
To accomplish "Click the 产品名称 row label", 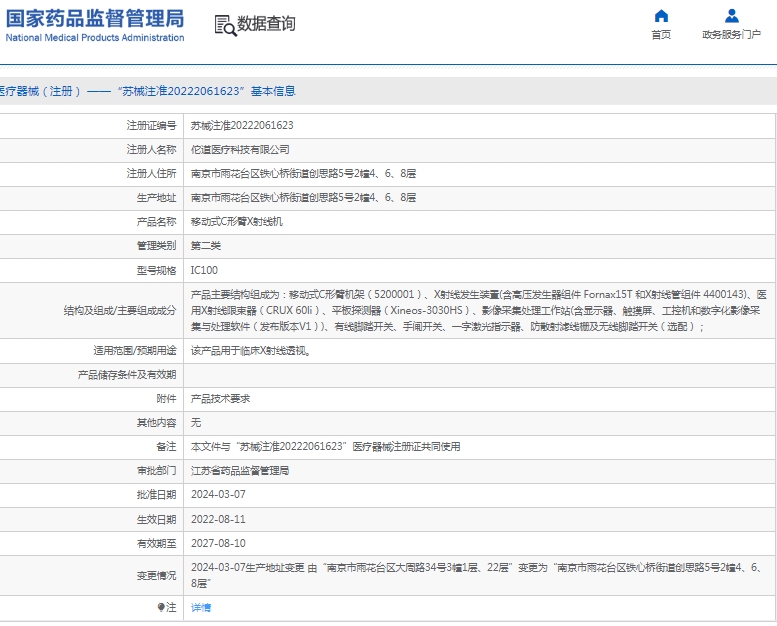I will point(157,222).
